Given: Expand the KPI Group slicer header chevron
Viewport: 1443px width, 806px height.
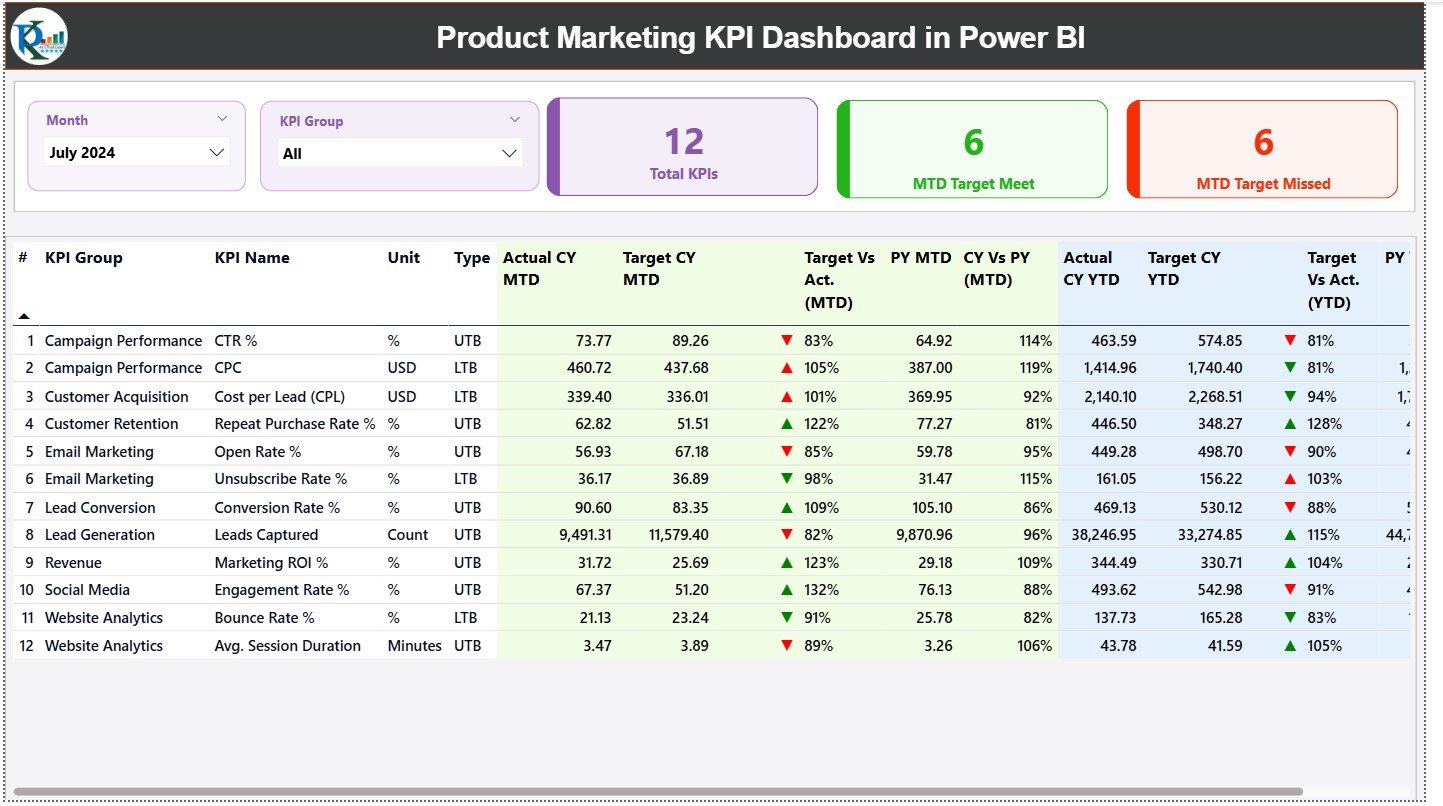Looking at the screenshot, I should pos(516,118).
